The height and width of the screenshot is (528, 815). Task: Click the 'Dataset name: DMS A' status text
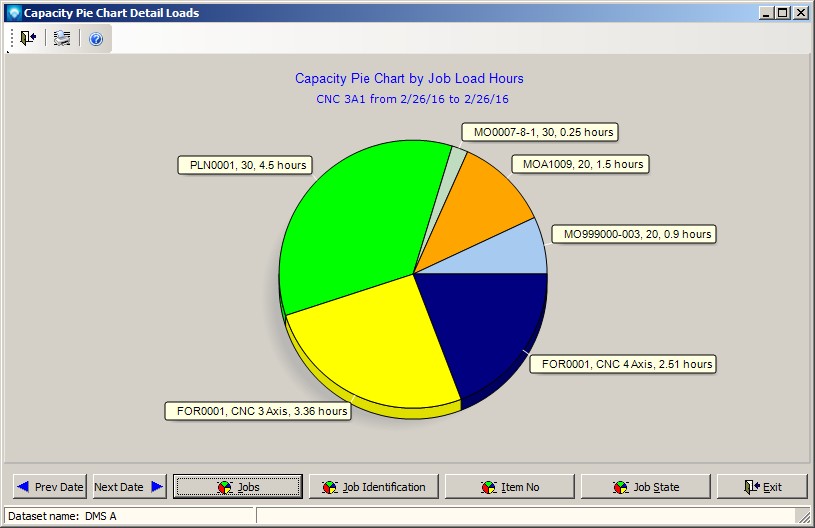tap(62, 516)
